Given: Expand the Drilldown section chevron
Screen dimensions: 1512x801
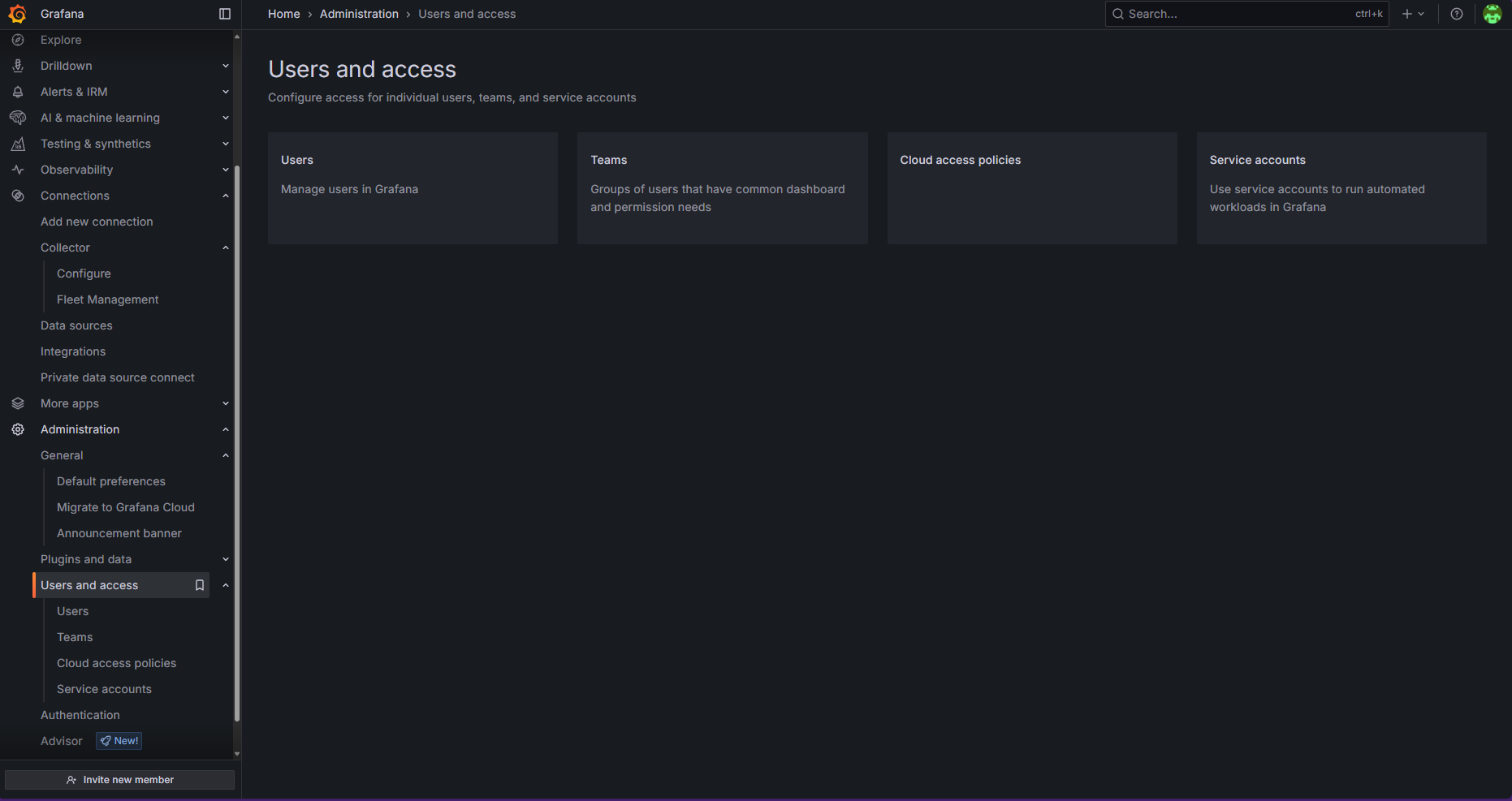Looking at the screenshot, I should (226, 66).
